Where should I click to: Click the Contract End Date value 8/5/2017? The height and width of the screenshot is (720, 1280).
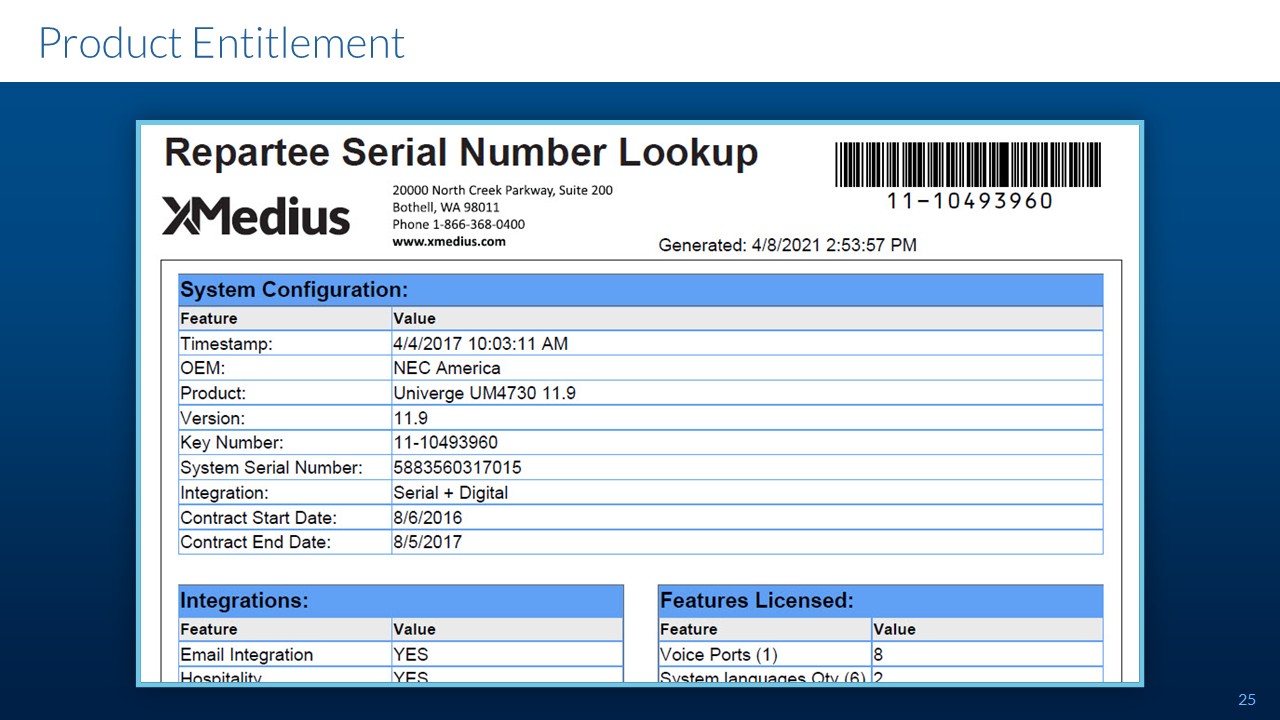(428, 542)
